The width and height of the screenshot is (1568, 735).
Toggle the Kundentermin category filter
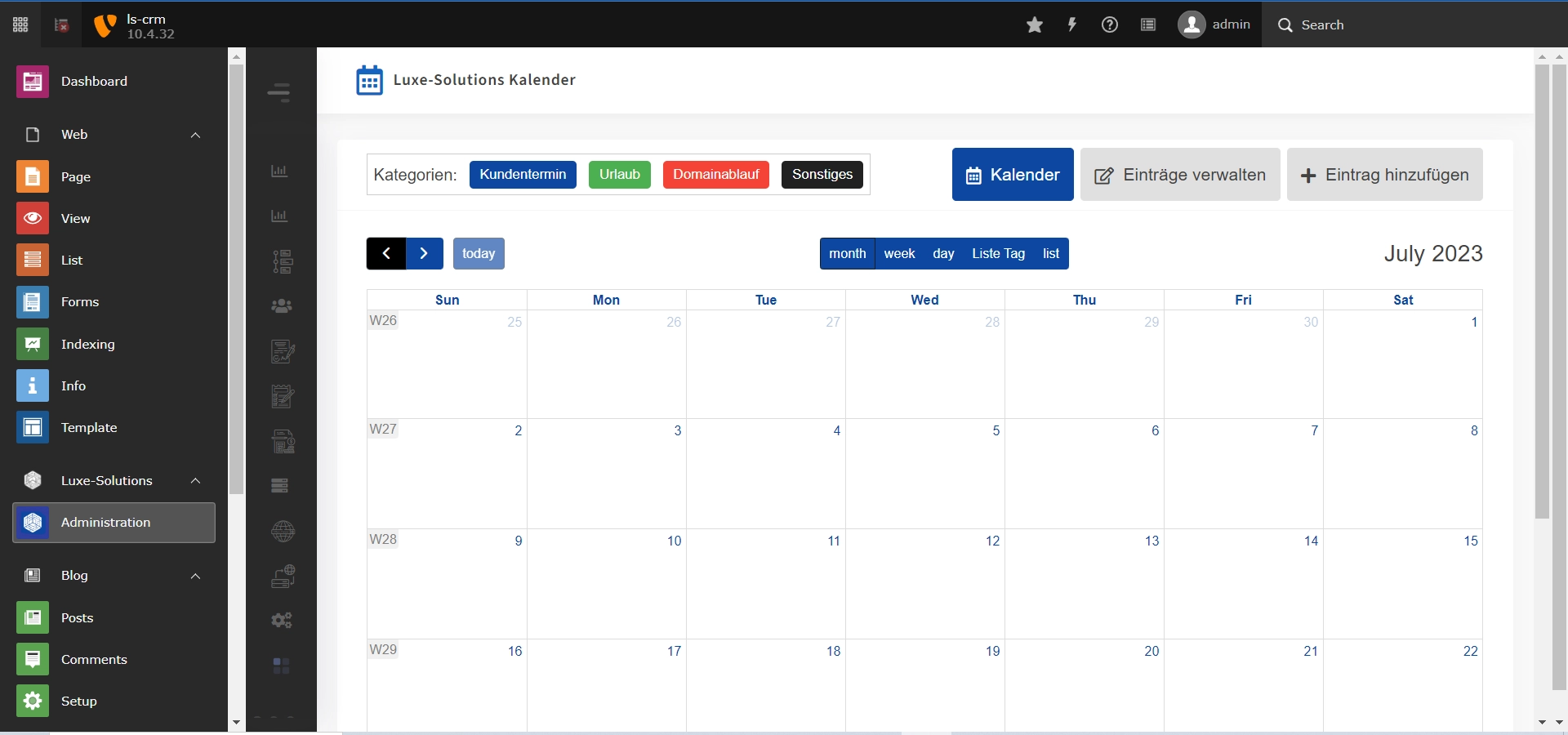point(523,175)
